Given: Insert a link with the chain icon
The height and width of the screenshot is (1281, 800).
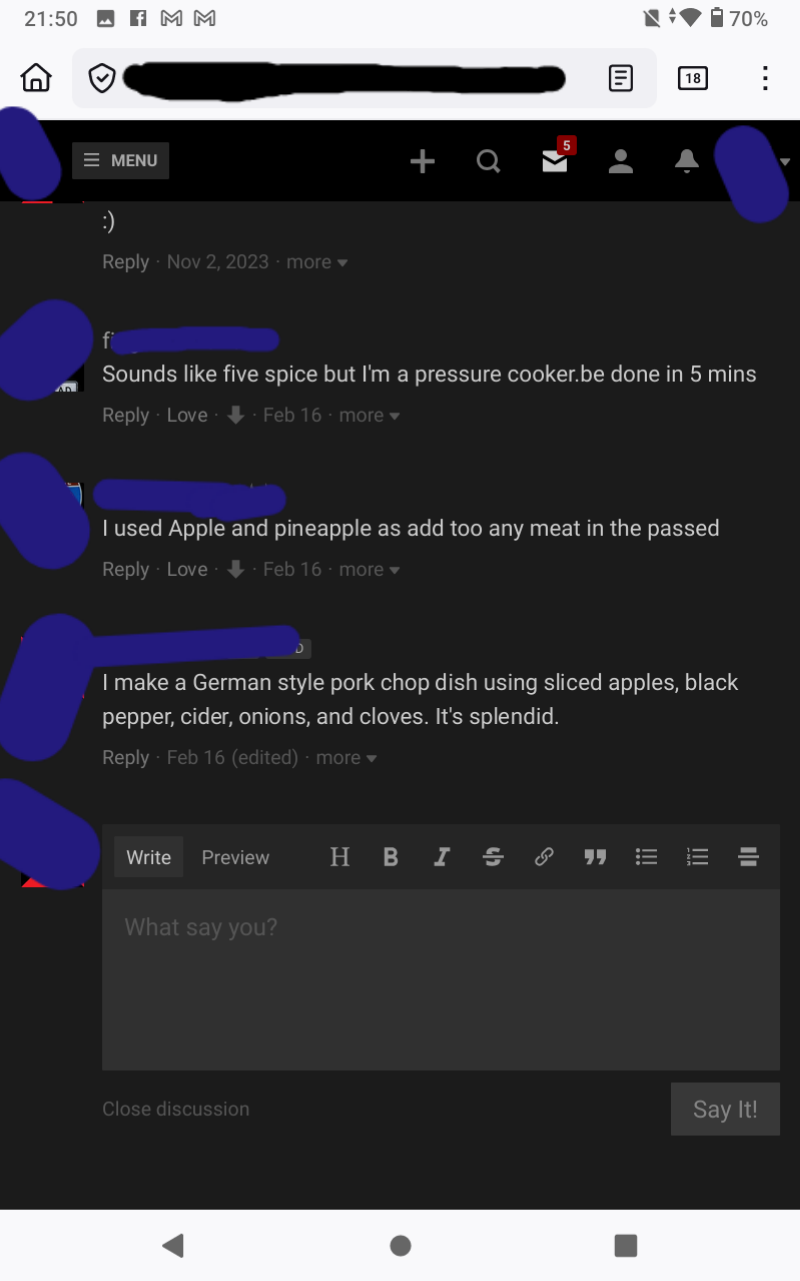Looking at the screenshot, I should point(544,857).
